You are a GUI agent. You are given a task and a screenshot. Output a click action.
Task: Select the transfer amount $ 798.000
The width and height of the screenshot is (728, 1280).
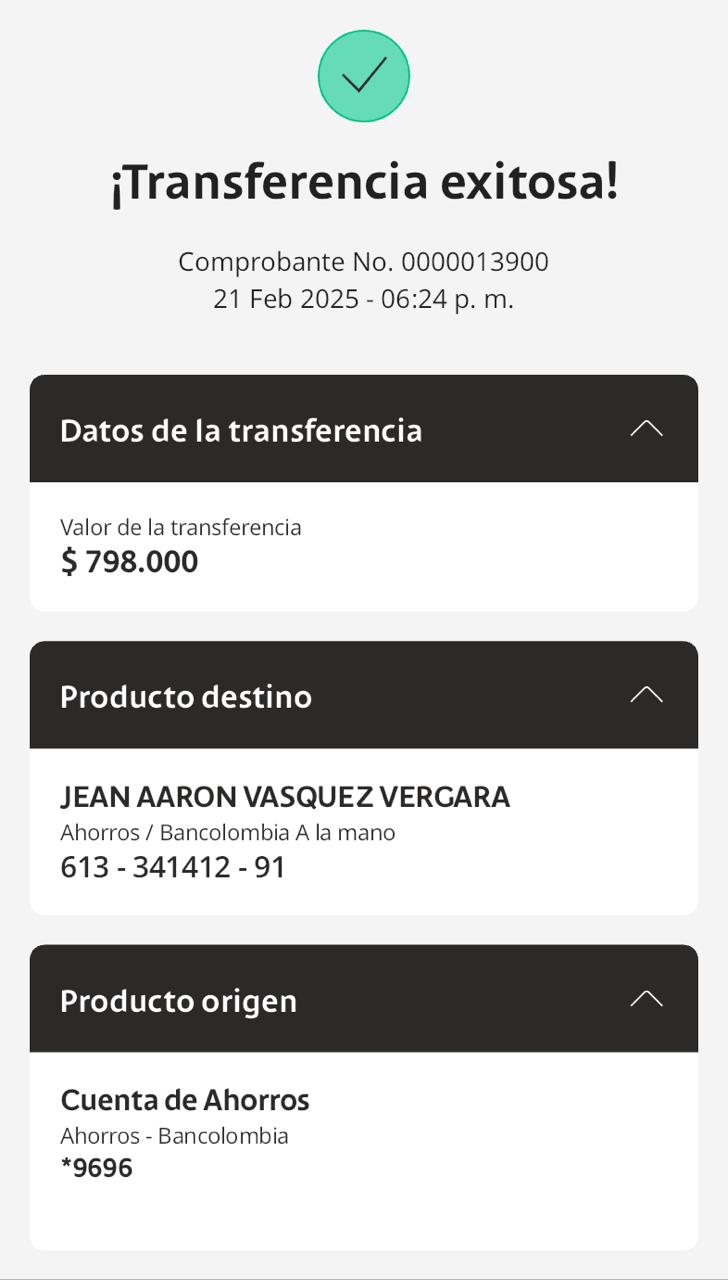[130, 562]
